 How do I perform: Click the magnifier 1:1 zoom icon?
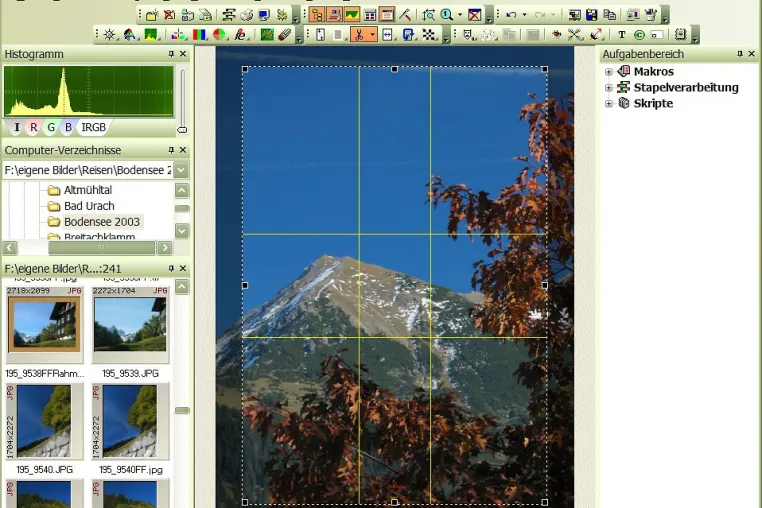[x=446, y=15]
